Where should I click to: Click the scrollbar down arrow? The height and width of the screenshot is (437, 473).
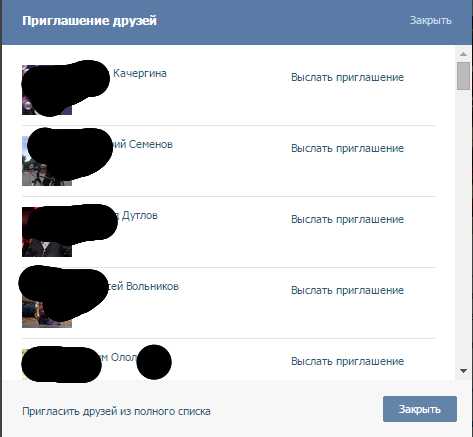463,371
